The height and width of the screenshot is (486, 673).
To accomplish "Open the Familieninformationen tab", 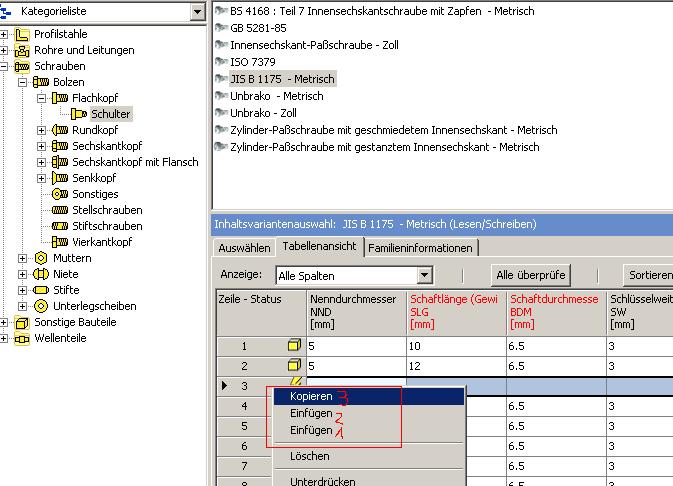I will click(420, 248).
